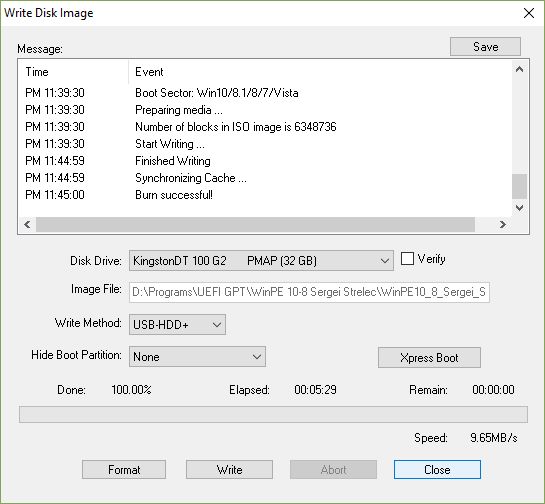Click the horizontal scroll left arrow

(x=27, y=225)
